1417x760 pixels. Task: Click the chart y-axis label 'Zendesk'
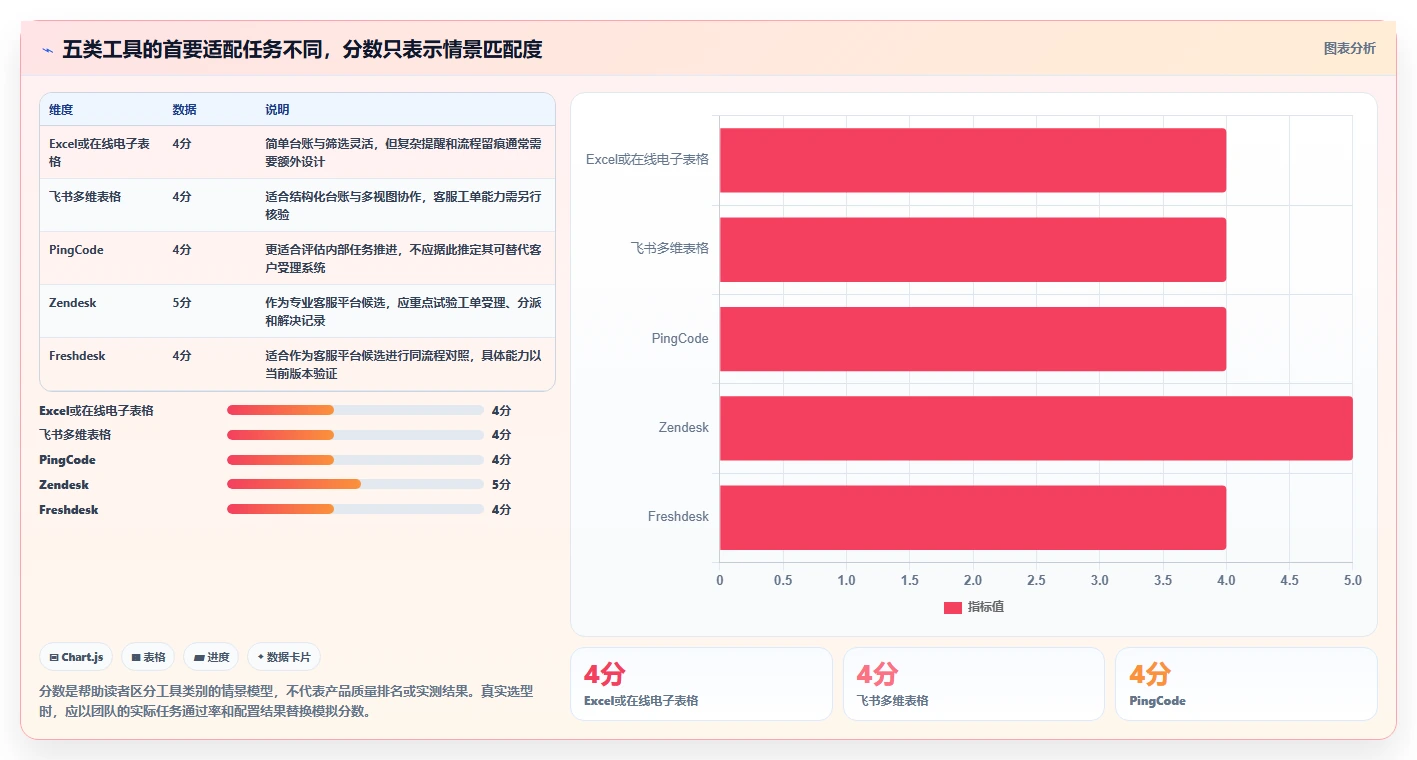coord(683,427)
